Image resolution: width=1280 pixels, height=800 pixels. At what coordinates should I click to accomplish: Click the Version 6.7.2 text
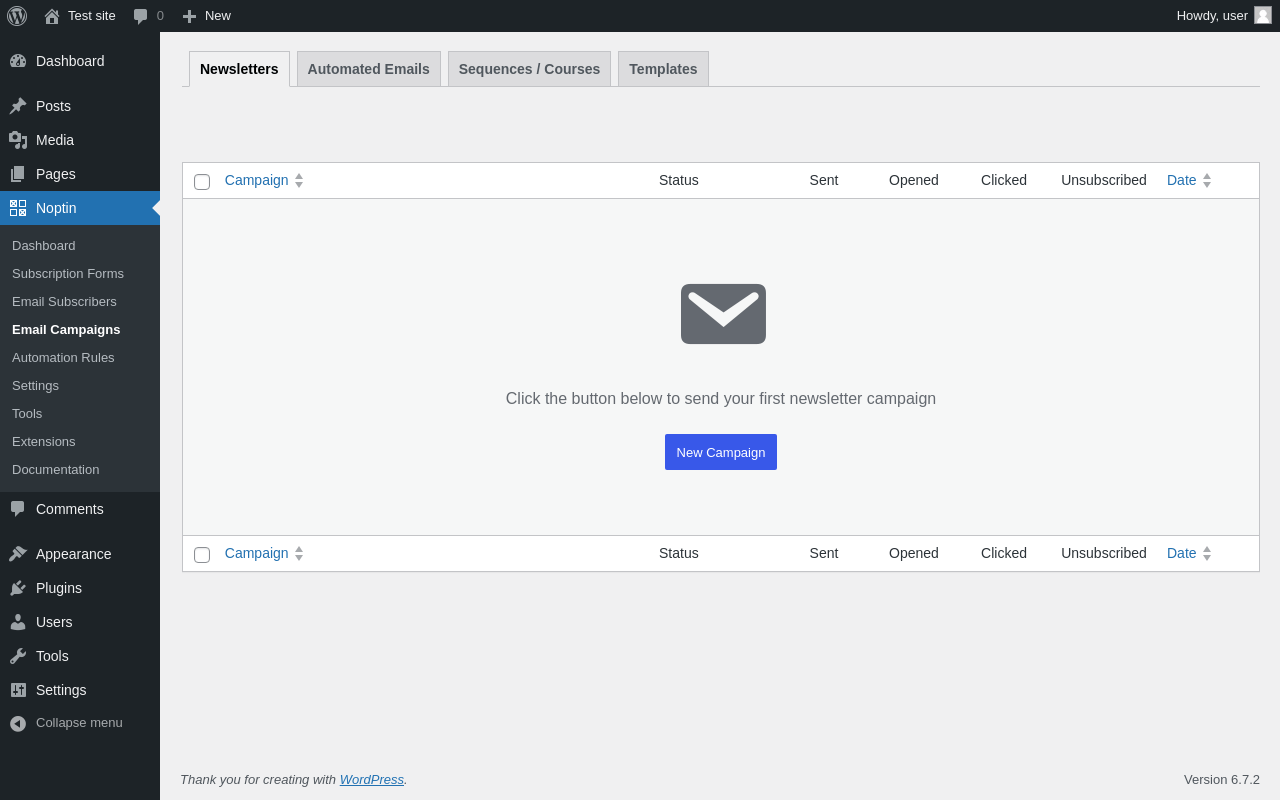(x=1222, y=779)
